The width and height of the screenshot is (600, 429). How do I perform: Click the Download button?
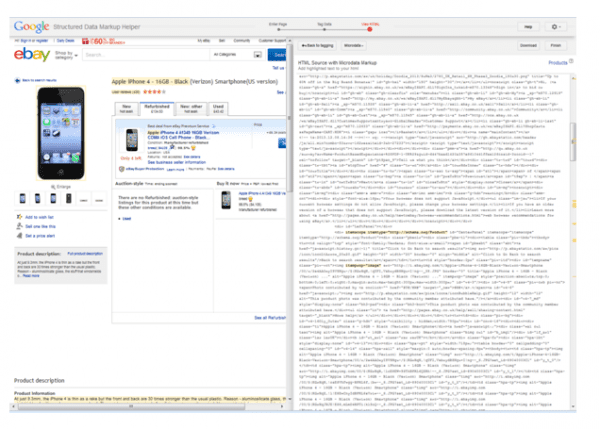pyautogui.click(x=528, y=46)
